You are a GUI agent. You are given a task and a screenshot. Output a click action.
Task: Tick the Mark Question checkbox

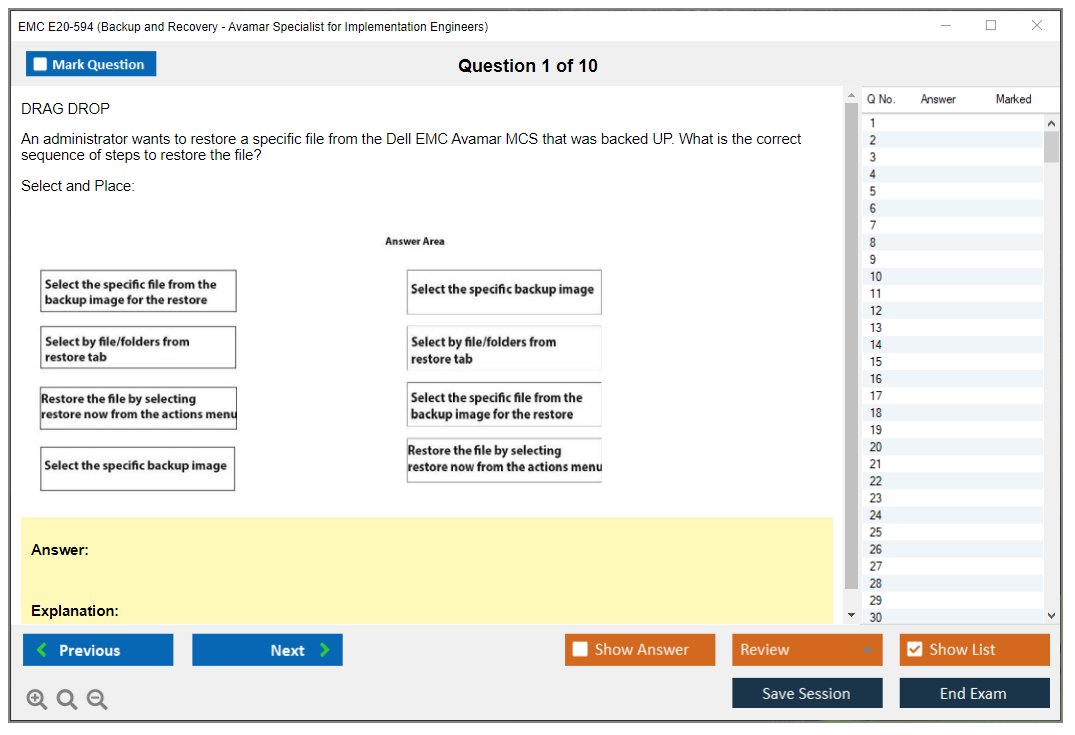41,65
